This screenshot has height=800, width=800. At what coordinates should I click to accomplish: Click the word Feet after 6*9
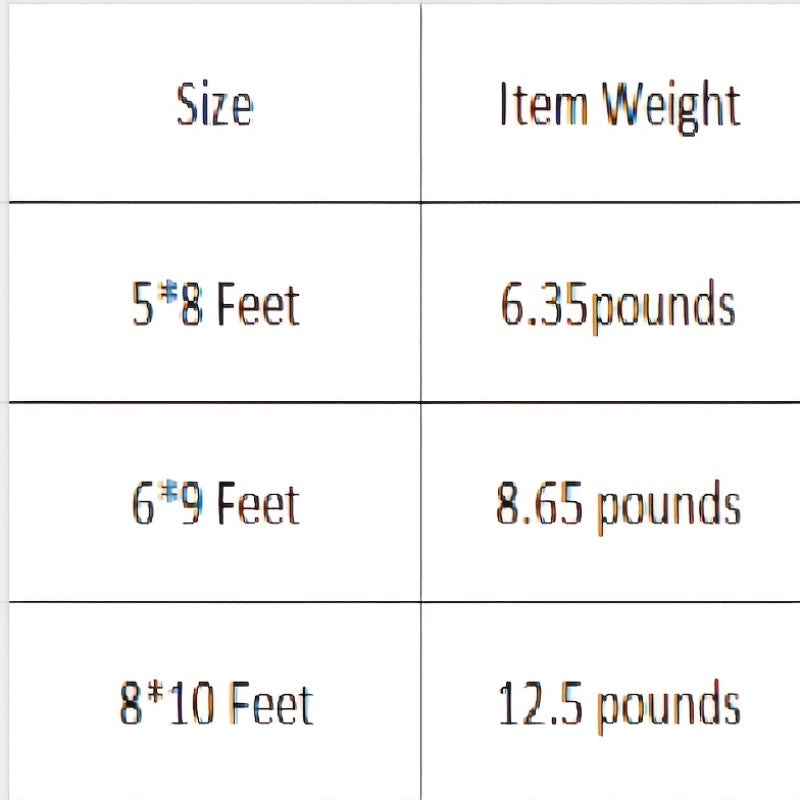pos(258,504)
